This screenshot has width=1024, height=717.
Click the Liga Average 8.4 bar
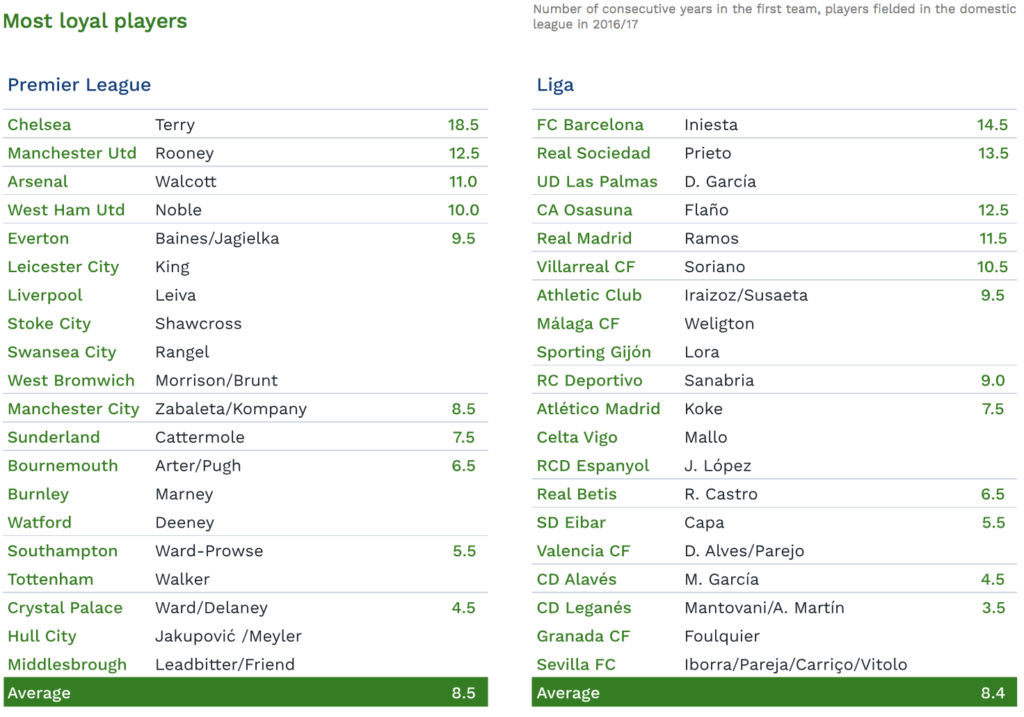pyautogui.click(x=774, y=693)
